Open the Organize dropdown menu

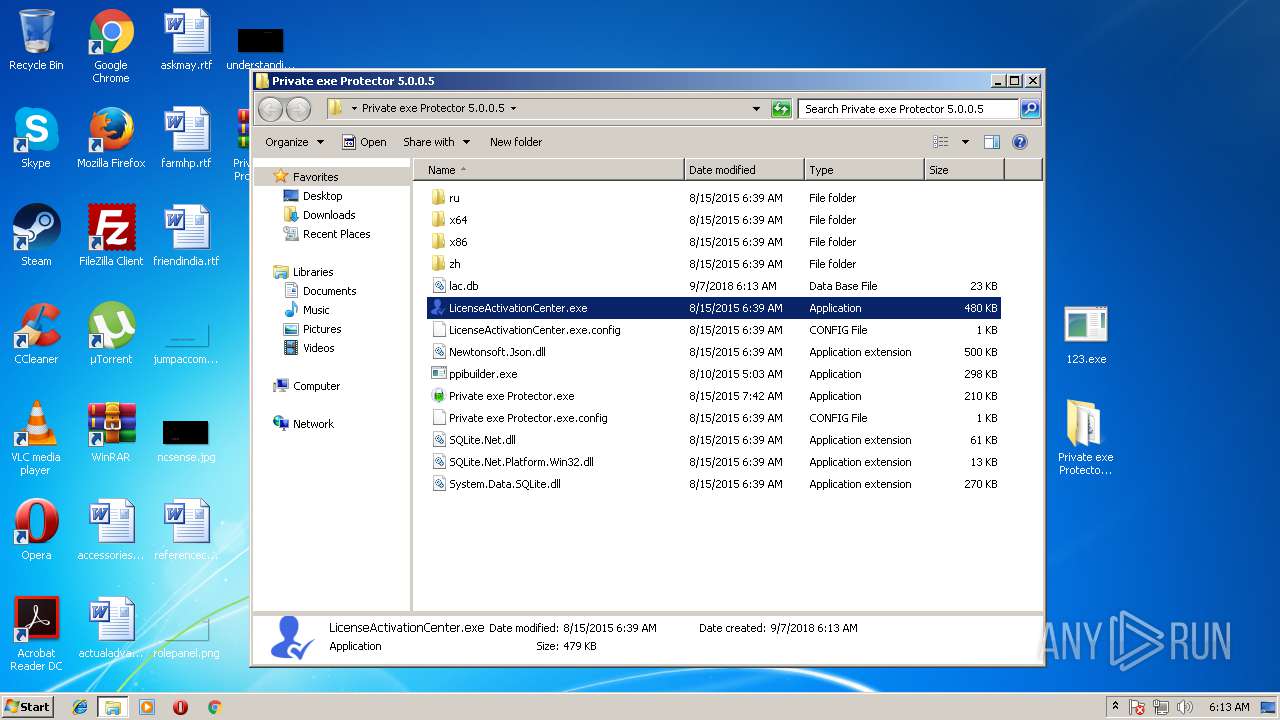point(294,142)
